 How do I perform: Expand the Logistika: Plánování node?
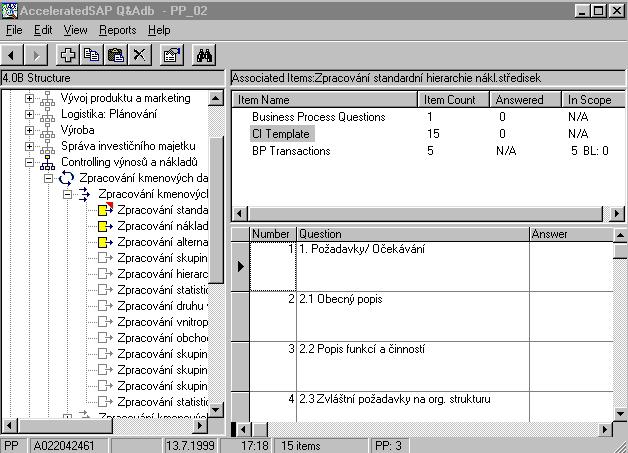[29, 114]
